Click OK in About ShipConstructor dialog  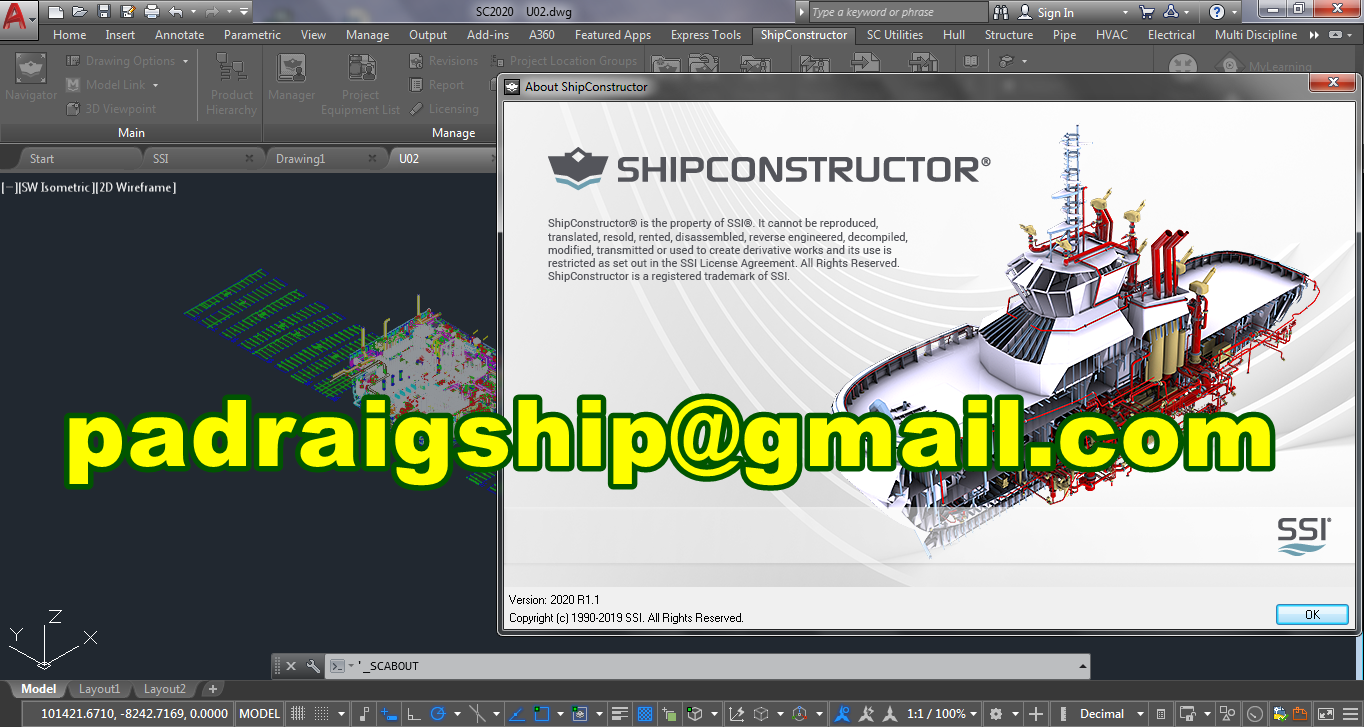[1312, 614]
